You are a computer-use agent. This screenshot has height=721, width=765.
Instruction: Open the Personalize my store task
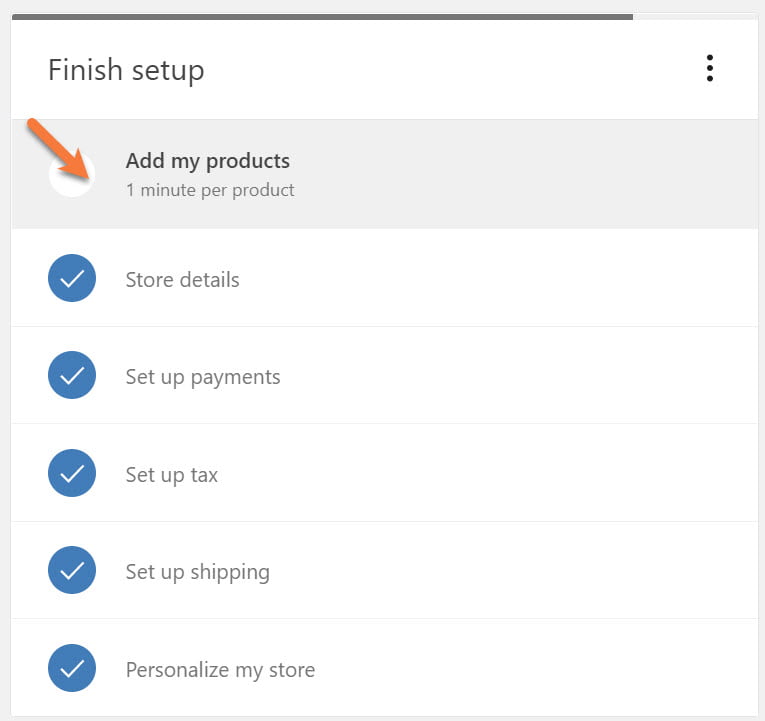pyautogui.click(x=220, y=670)
